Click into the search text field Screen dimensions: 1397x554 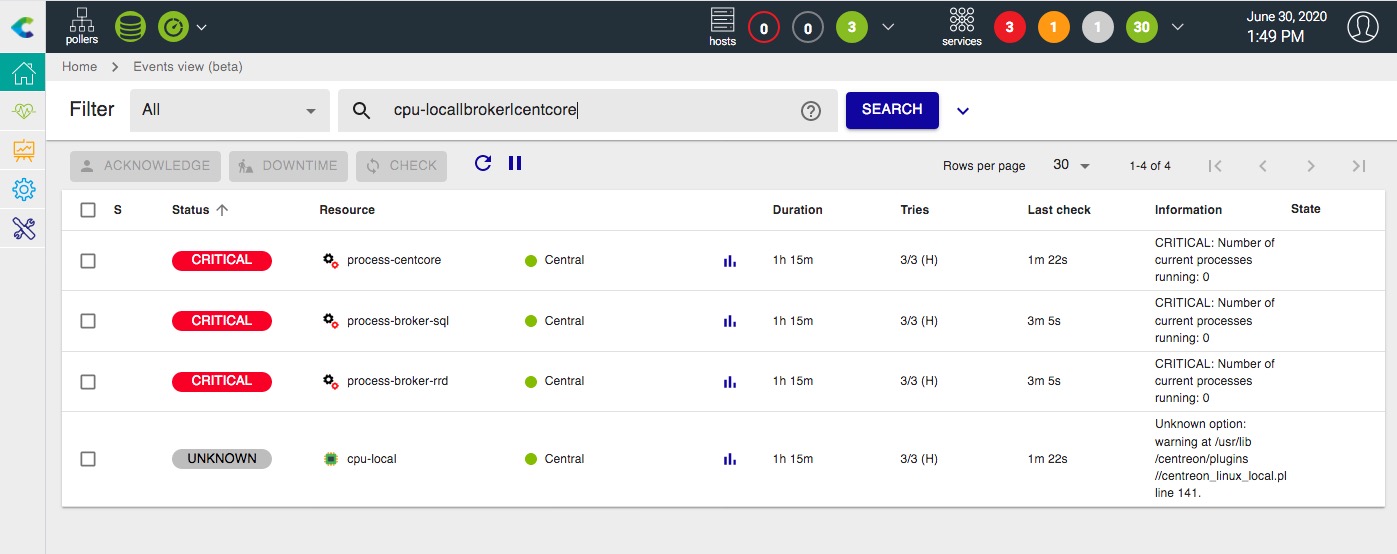point(590,110)
